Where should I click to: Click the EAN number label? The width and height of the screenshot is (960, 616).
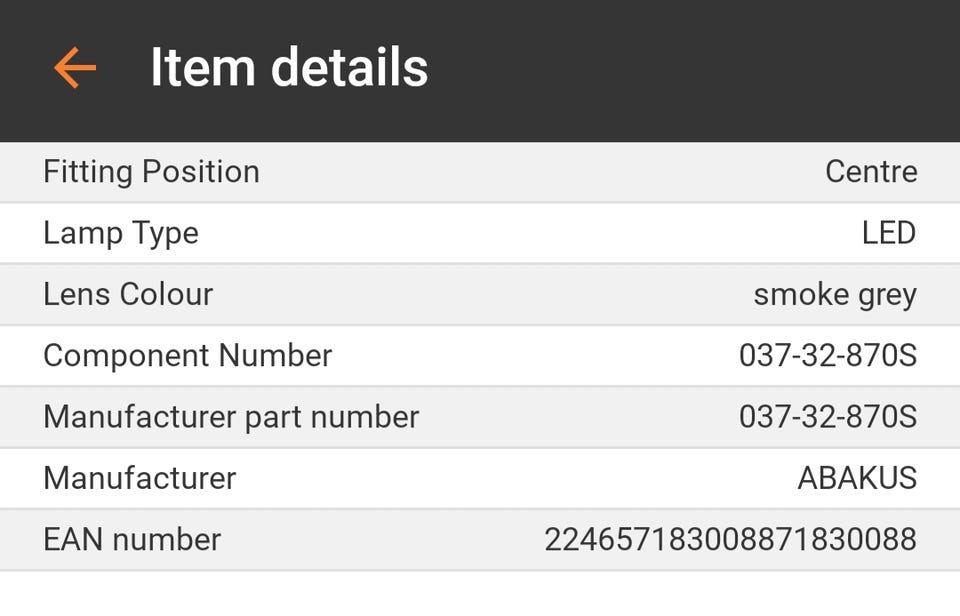pyautogui.click(x=132, y=539)
